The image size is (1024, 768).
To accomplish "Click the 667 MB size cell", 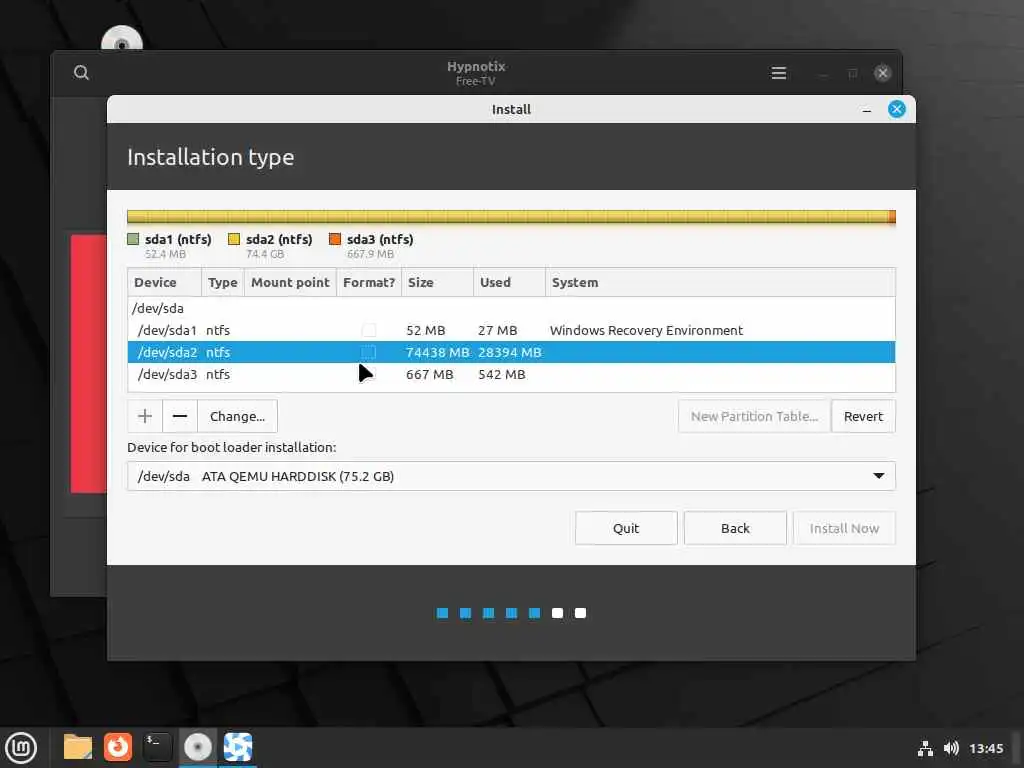I will click(430, 374).
